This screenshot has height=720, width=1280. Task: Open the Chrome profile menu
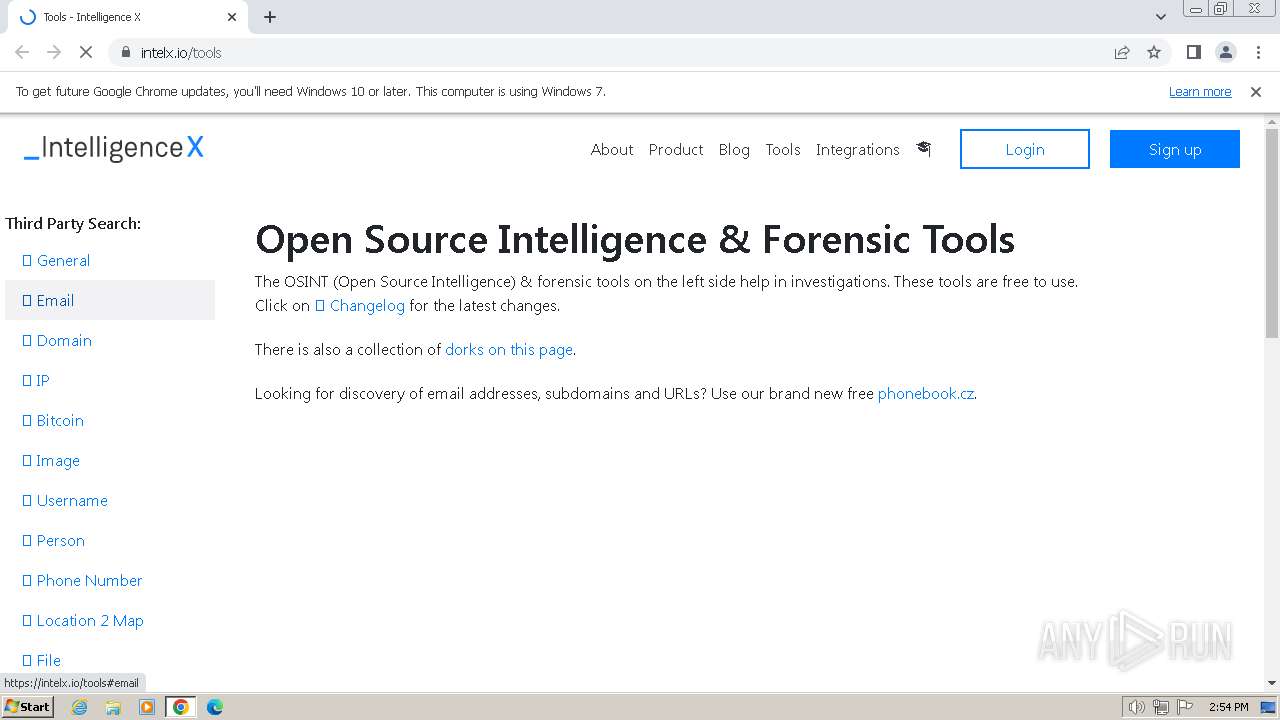1225,52
